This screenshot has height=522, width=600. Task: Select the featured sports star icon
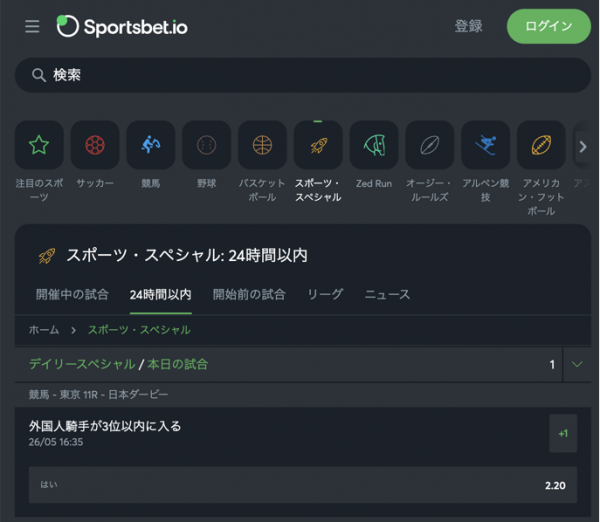click(39, 145)
